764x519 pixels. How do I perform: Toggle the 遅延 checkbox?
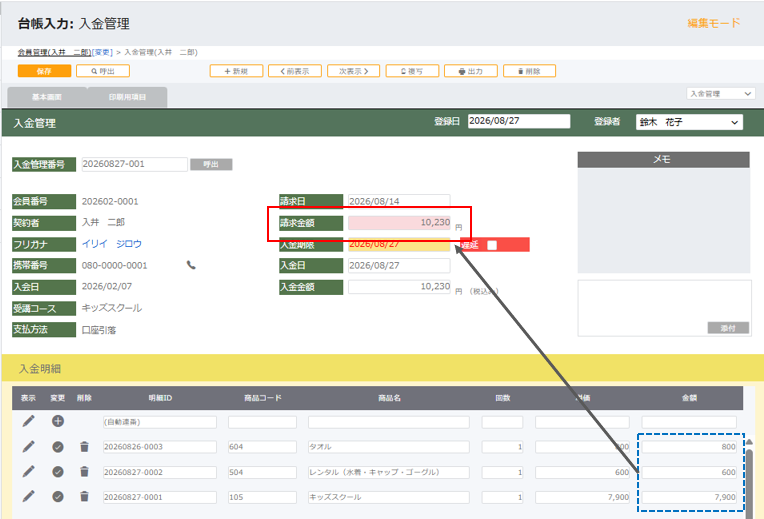[x=492, y=245]
